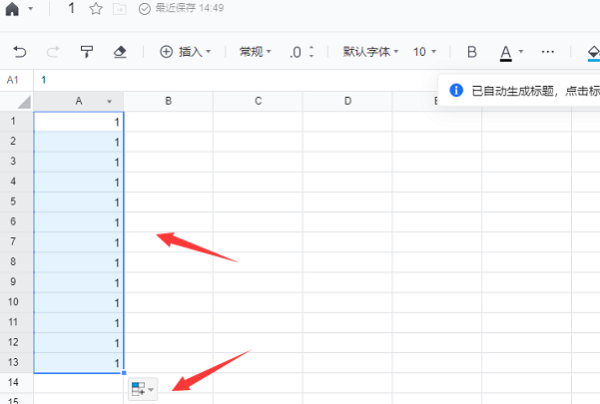
Task: Select column C header
Action: click(x=258, y=101)
